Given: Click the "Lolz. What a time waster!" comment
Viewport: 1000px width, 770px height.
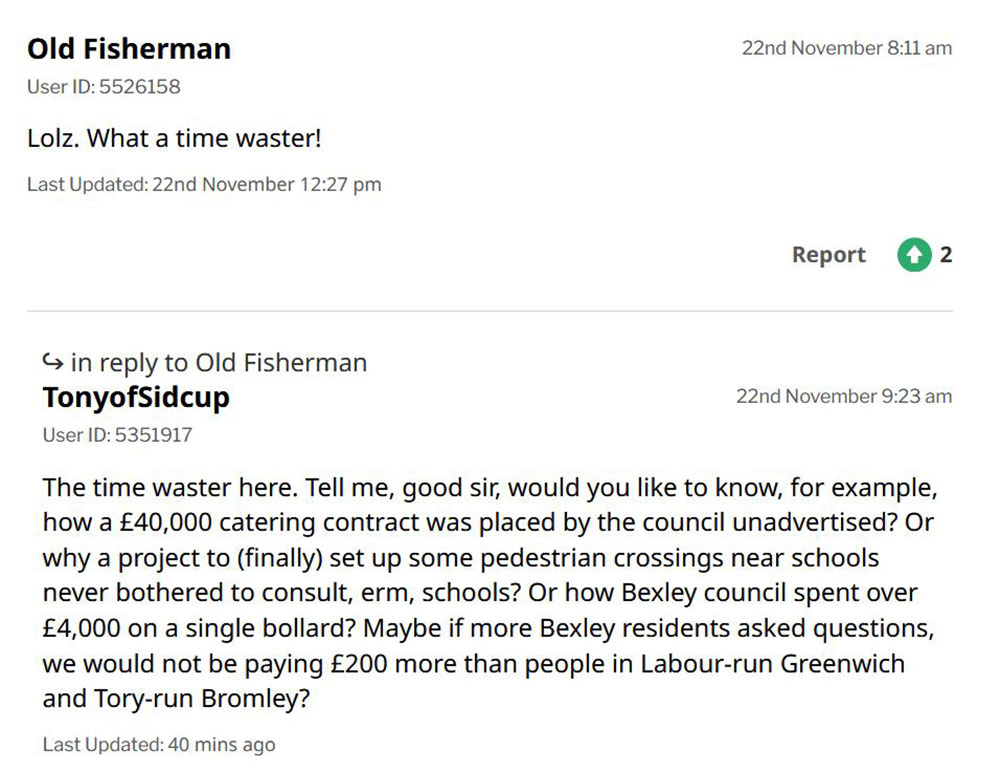Looking at the screenshot, I should click(174, 138).
